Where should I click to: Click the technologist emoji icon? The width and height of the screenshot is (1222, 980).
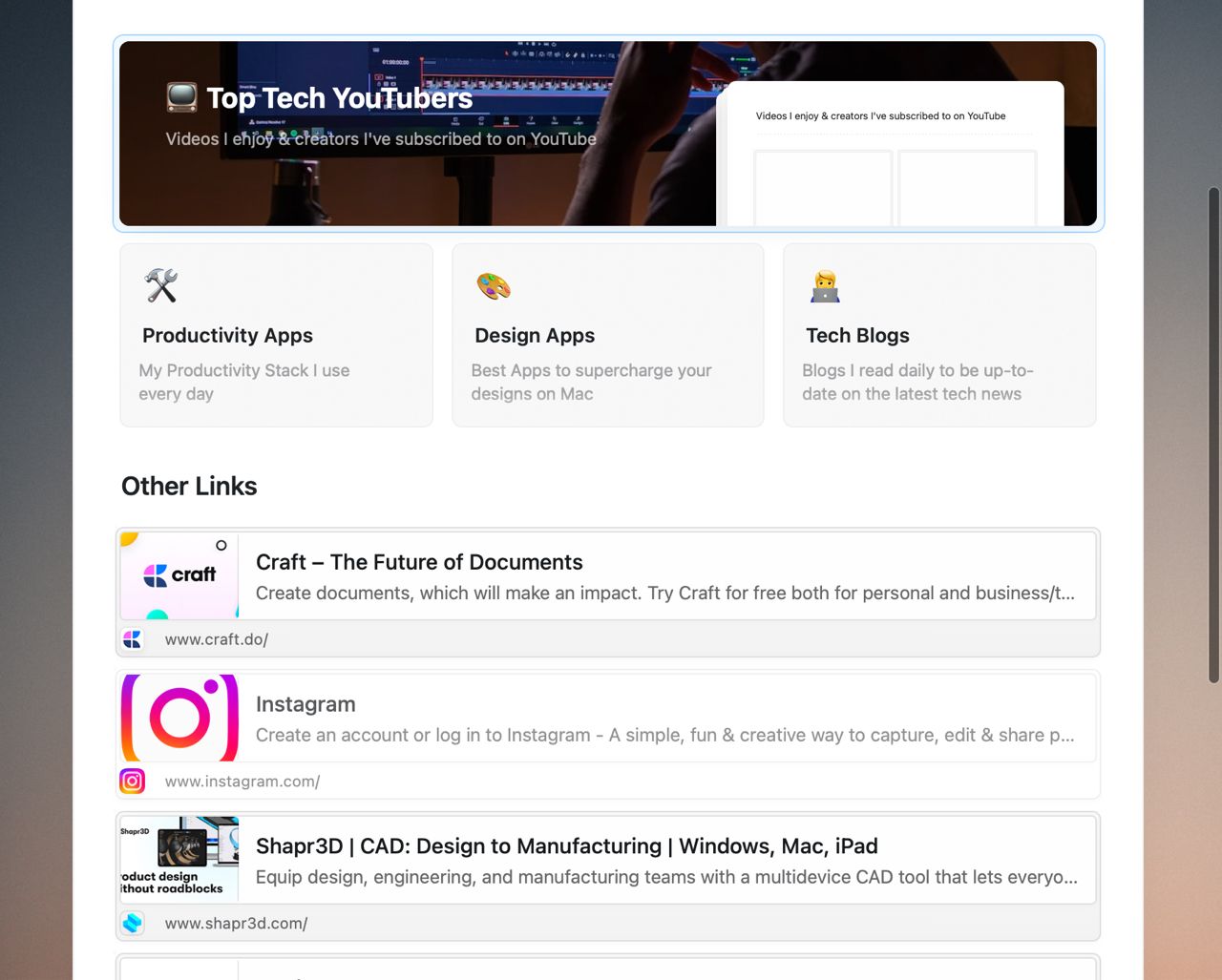point(825,286)
